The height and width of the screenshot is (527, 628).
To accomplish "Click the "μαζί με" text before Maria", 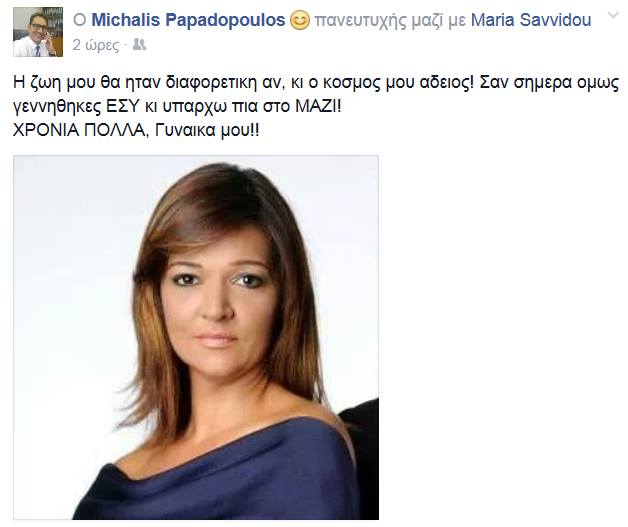I will [439, 21].
